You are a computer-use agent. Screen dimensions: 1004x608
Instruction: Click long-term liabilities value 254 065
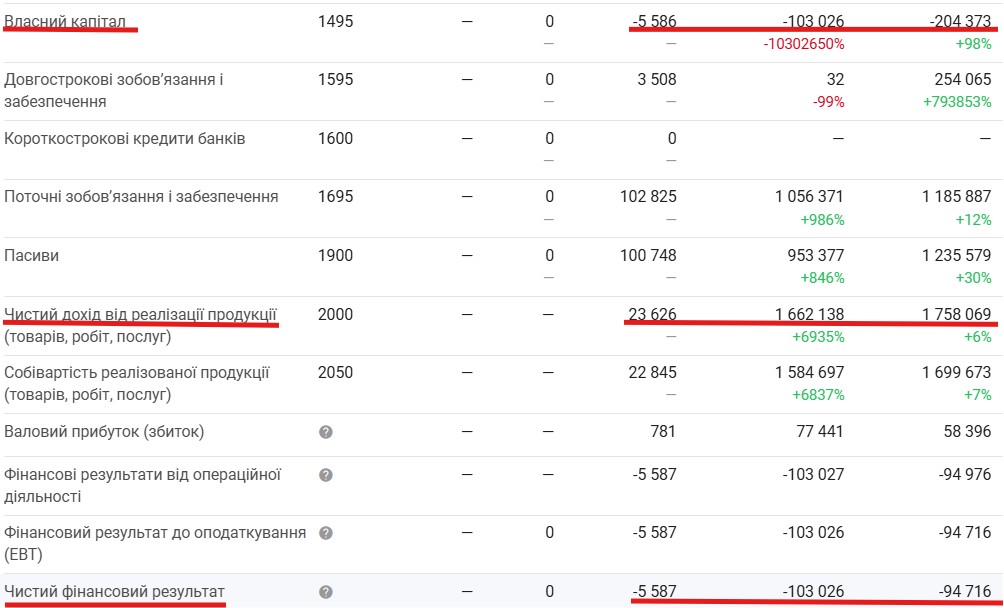pos(956,80)
